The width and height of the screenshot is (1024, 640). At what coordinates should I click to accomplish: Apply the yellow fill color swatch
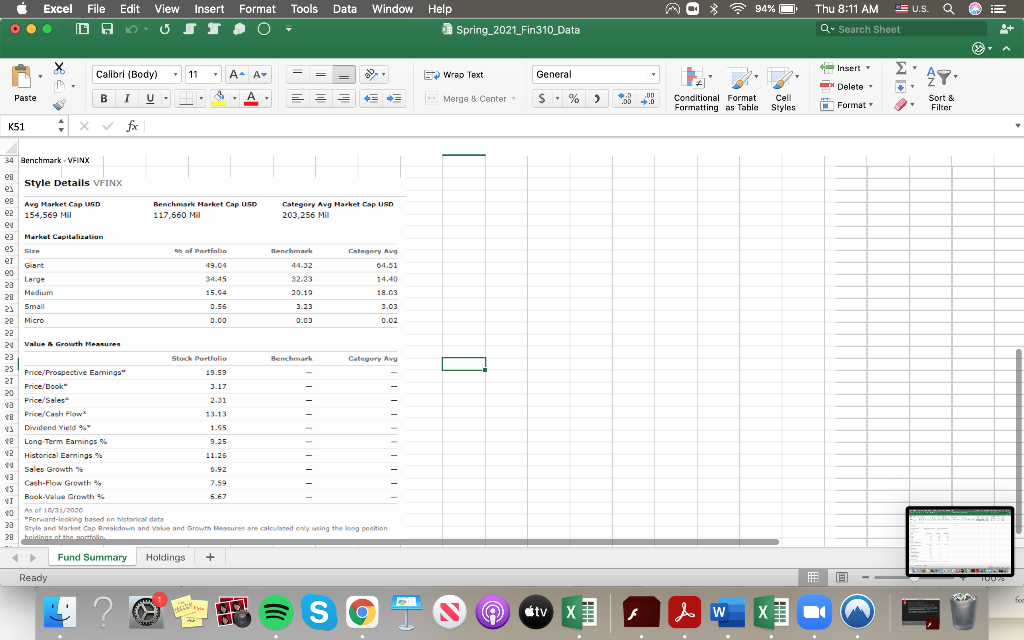click(217, 99)
